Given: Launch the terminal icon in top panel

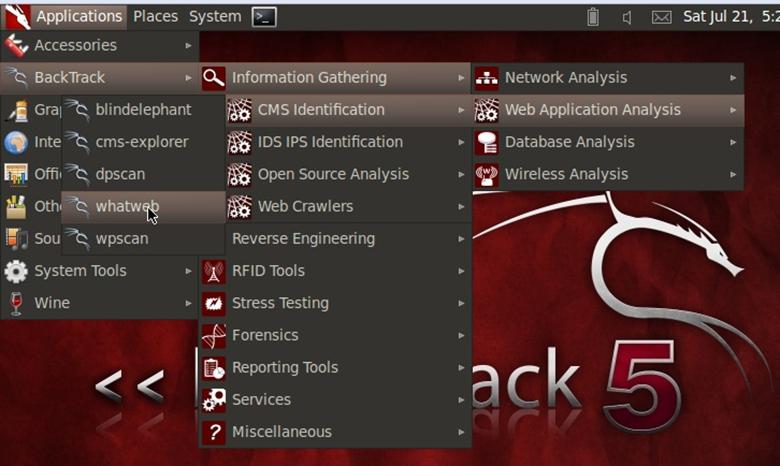Looking at the screenshot, I should click(264, 16).
